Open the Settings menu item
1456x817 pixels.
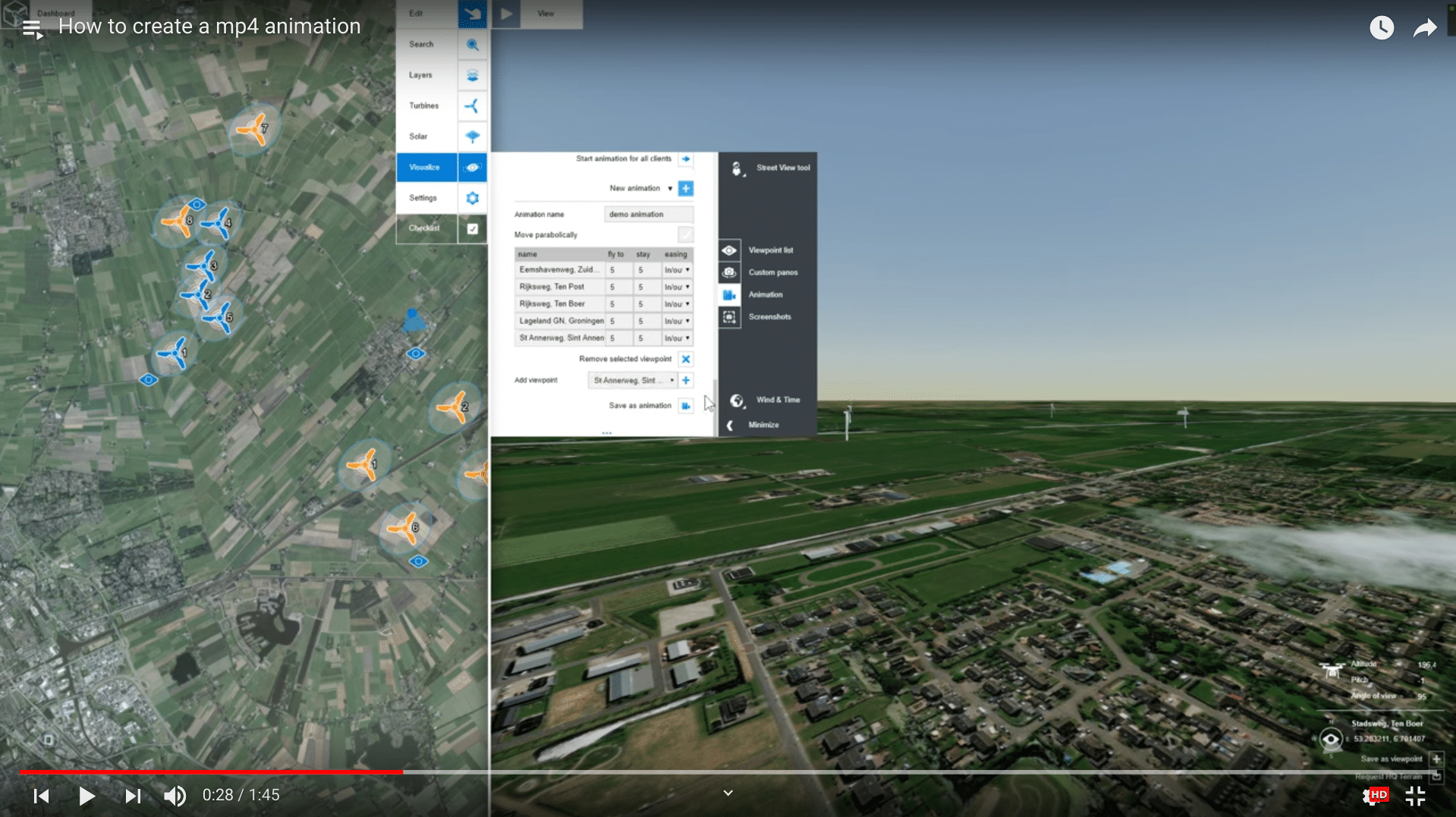coord(427,198)
